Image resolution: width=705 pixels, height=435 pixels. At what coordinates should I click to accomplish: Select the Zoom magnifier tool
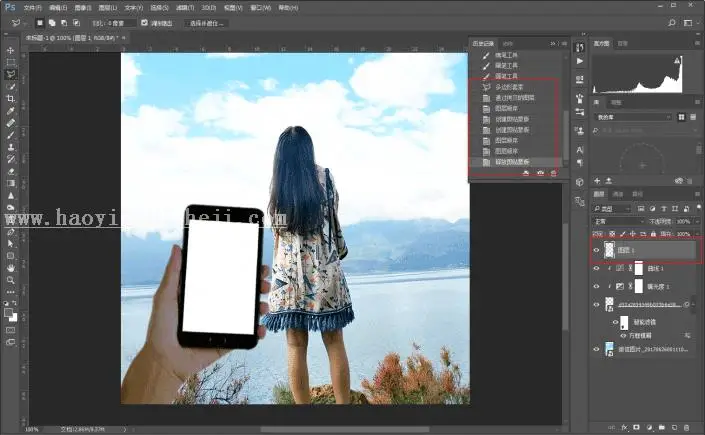[10, 280]
